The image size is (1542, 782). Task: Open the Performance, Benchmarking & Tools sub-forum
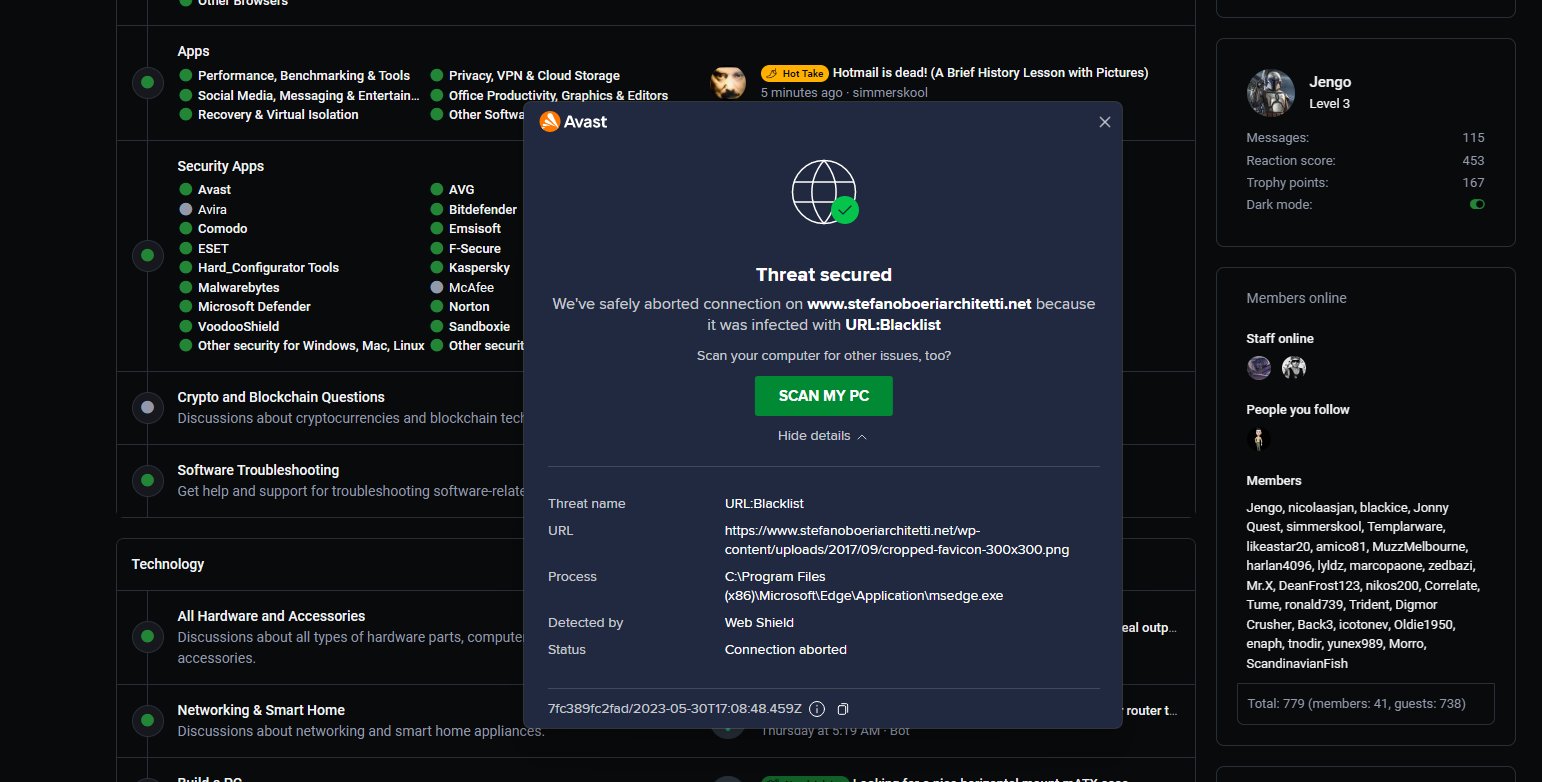tap(304, 76)
